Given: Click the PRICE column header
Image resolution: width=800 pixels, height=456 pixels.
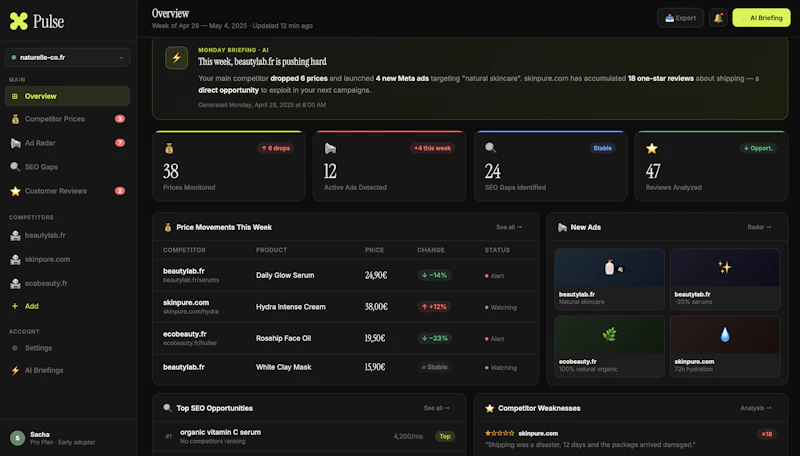Looking at the screenshot, I should 374,250.
